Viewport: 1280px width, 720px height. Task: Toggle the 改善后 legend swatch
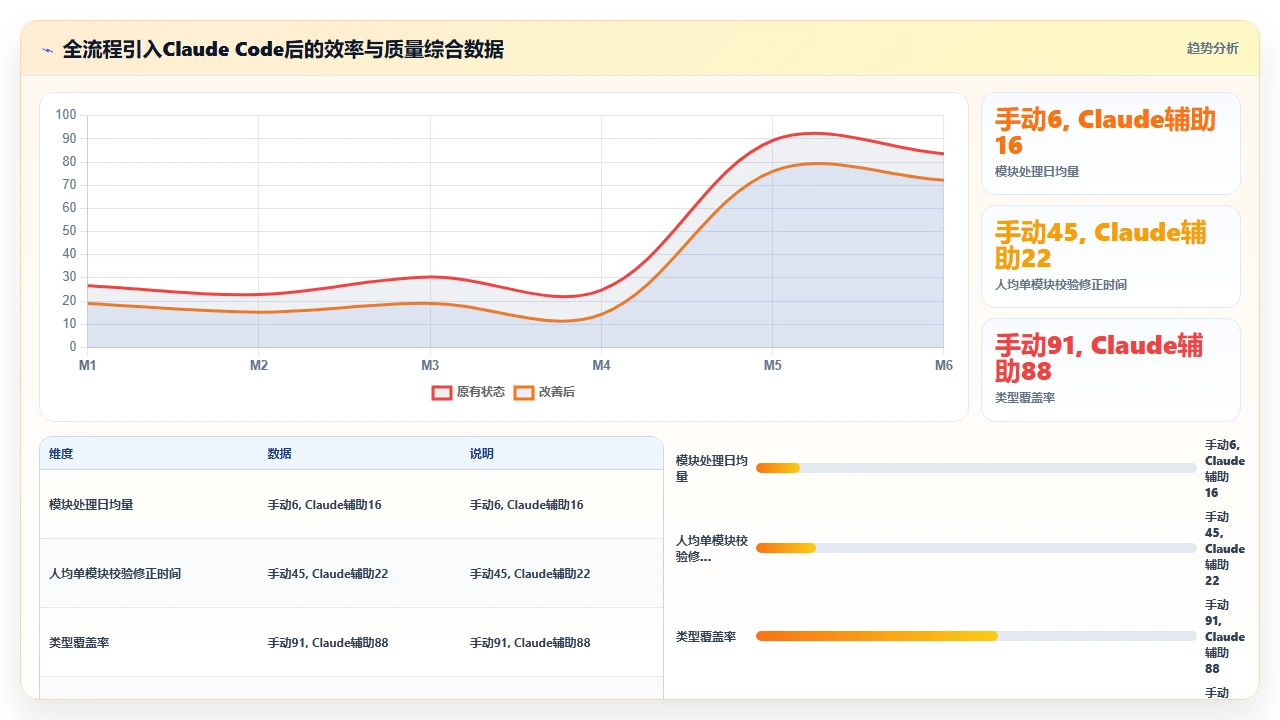[524, 392]
